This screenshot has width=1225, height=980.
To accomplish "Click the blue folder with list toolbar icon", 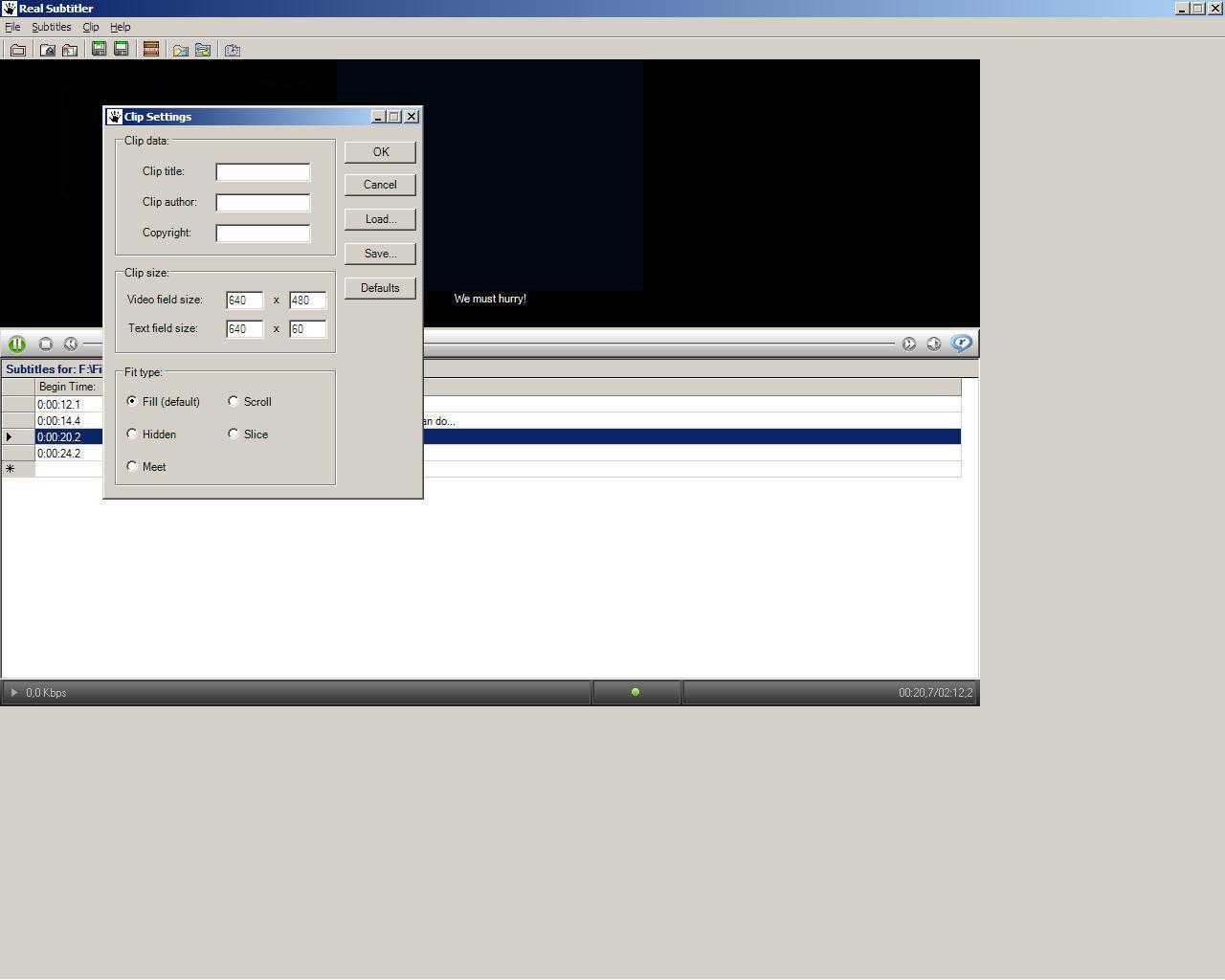I will tap(203, 50).
